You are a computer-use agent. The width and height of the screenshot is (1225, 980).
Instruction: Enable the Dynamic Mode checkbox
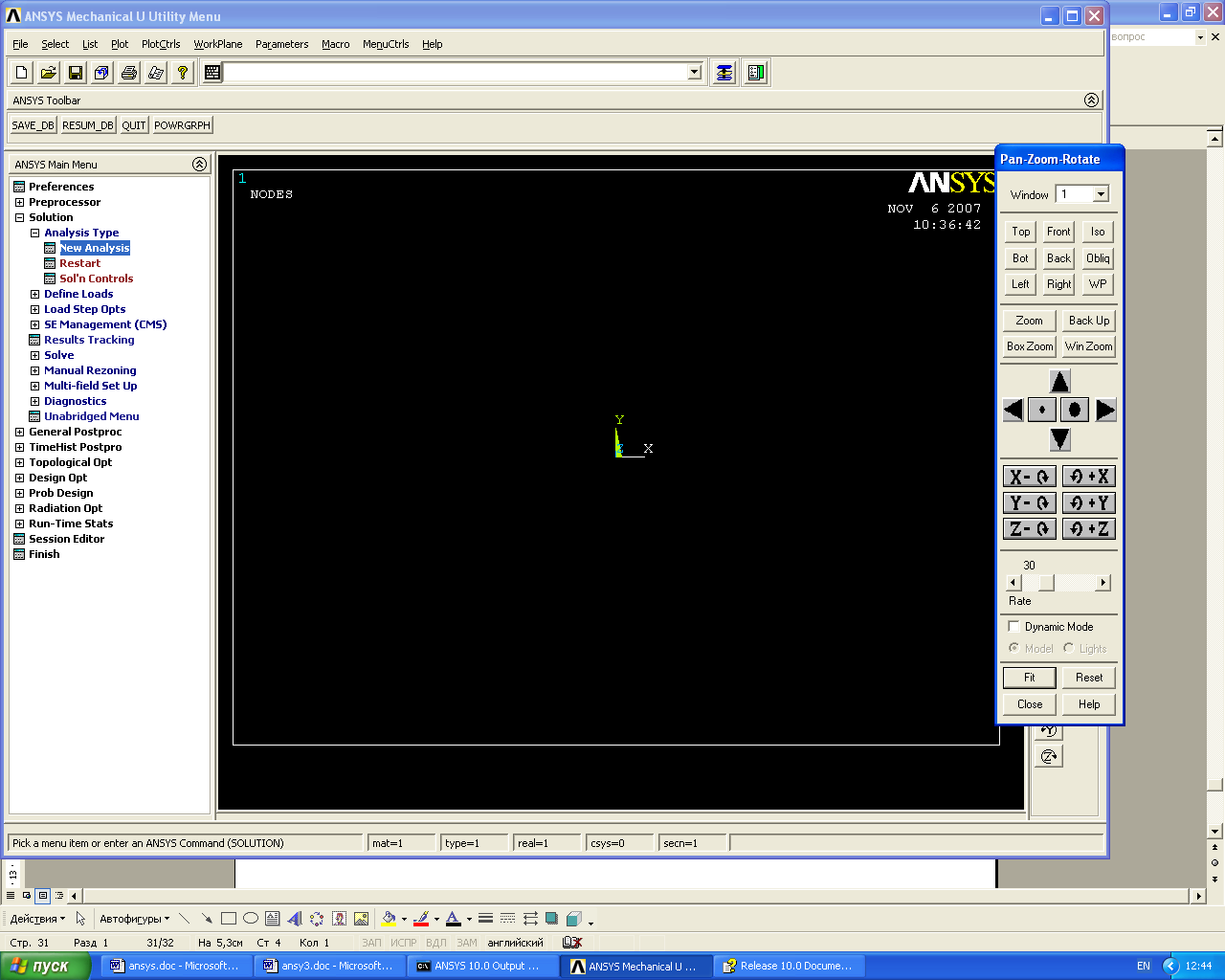(x=1014, y=627)
